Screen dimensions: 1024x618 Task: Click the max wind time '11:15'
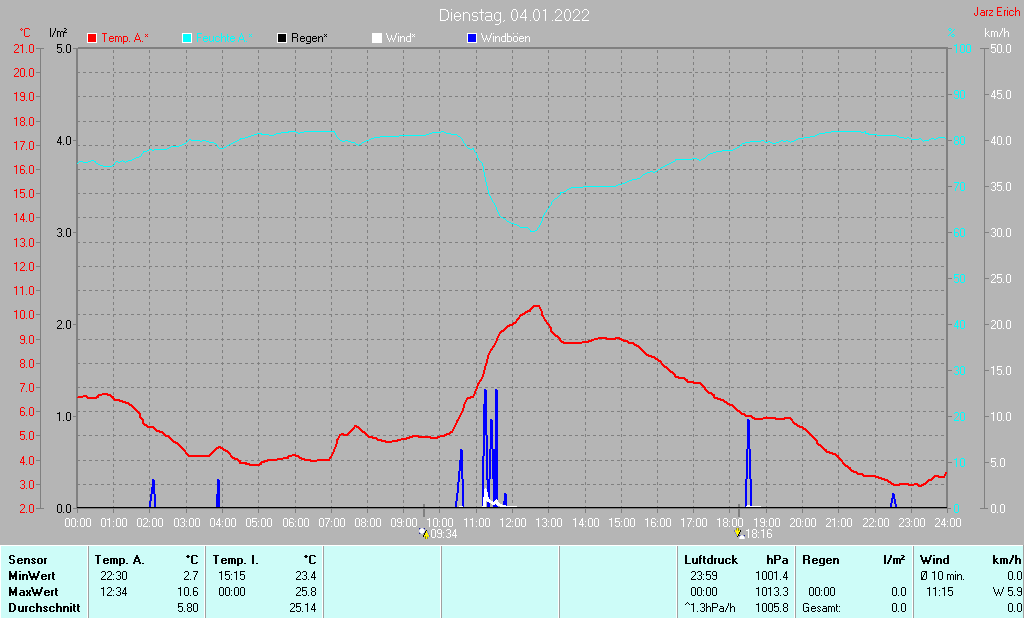[x=940, y=592]
